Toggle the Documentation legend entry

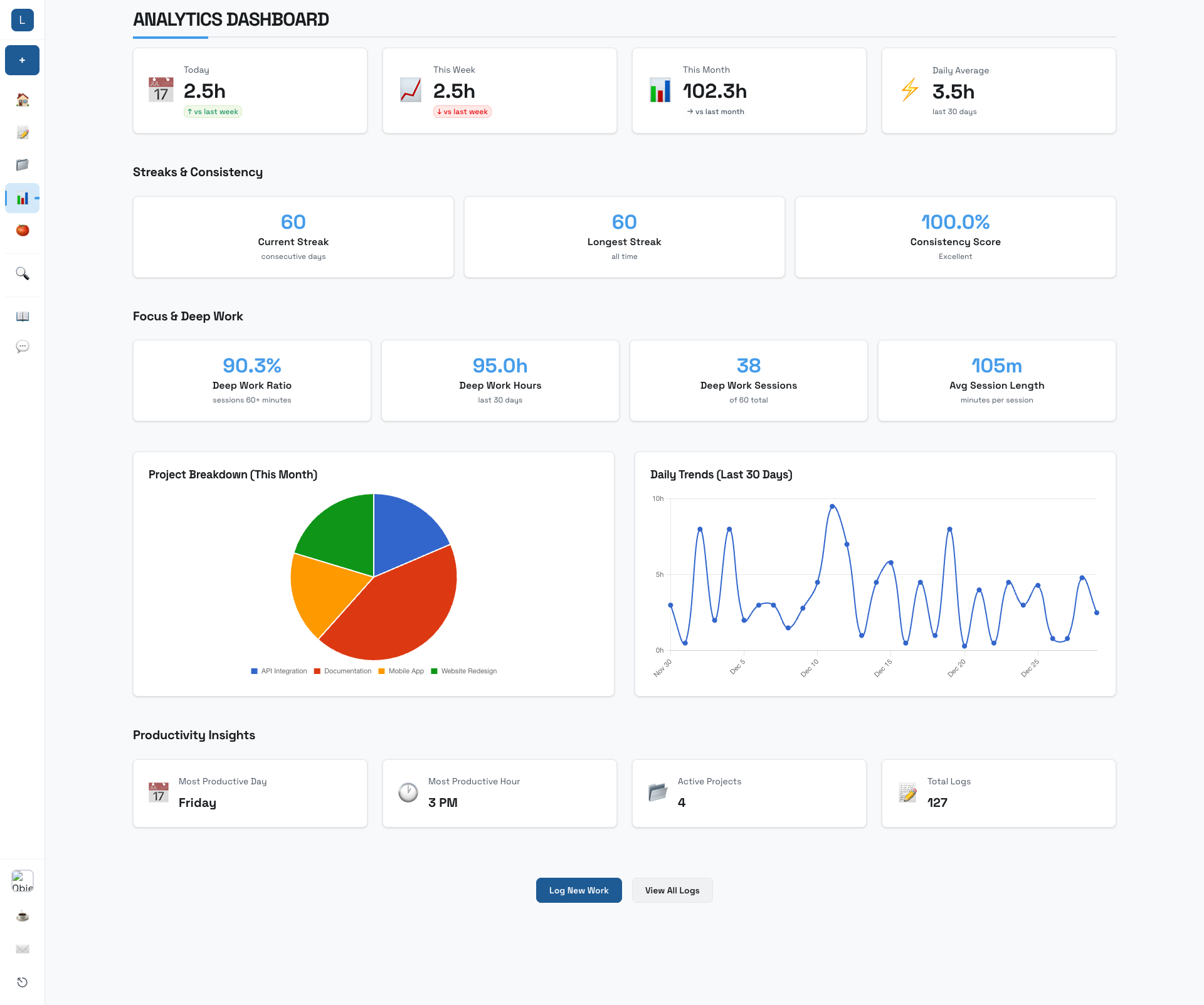pyautogui.click(x=342, y=671)
